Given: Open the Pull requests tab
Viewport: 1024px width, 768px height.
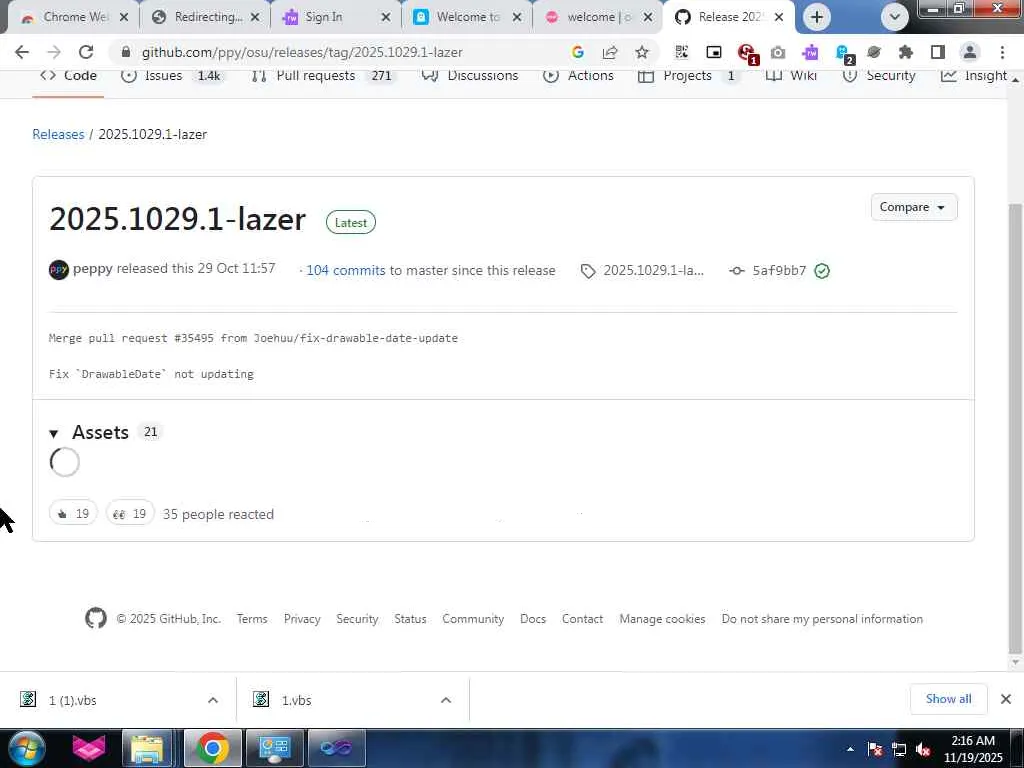Looking at the screenshot, I should [323, 76].
